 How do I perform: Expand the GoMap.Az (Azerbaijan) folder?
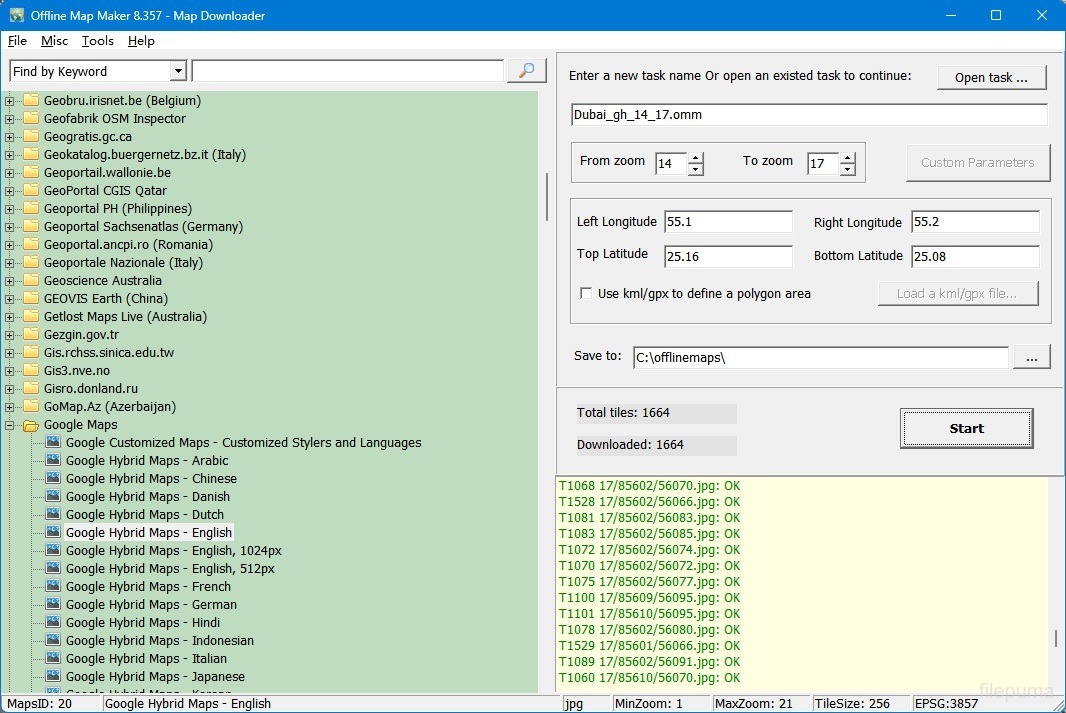10,407
